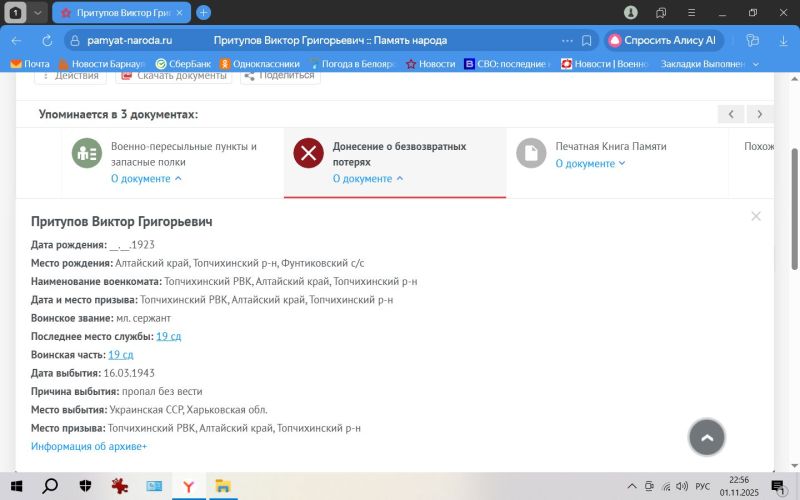Click the bookmark icon in address bar
Viewport: 800px width, 500px height.
point(587,41)
